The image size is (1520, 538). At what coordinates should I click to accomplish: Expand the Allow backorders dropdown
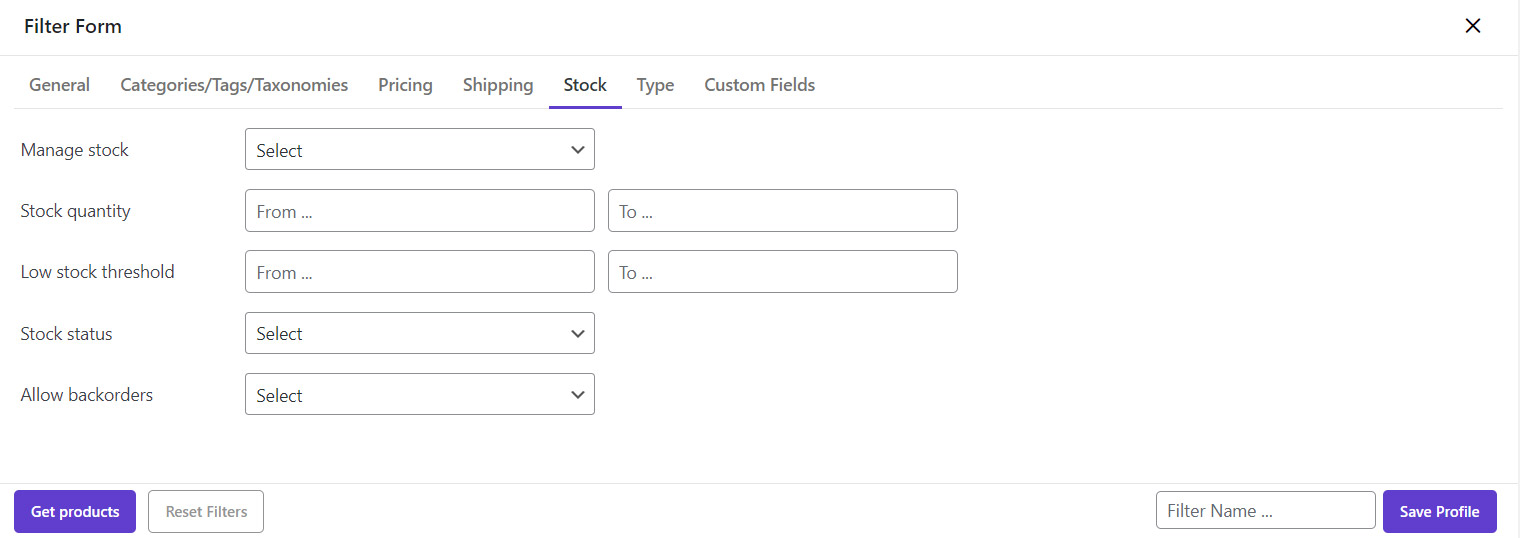419,395
